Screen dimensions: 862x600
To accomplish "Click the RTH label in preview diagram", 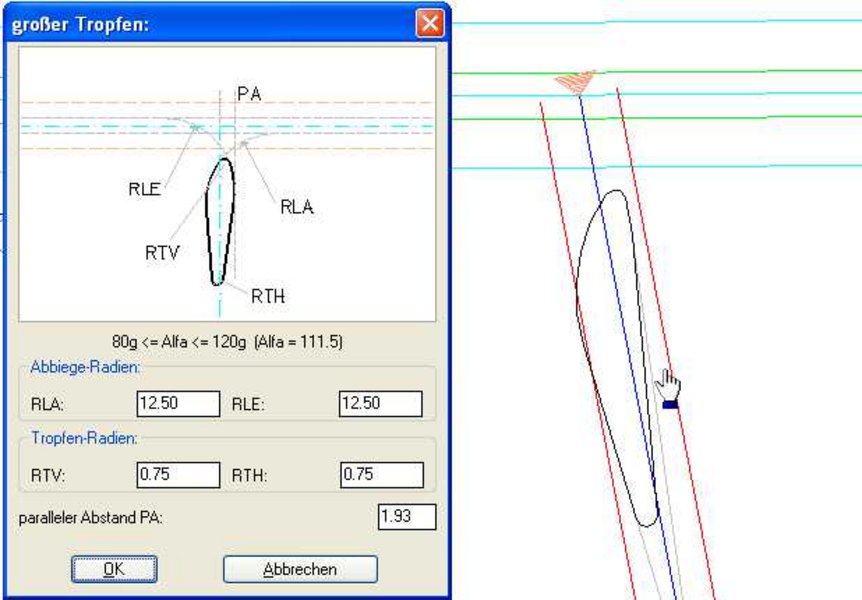I will [x=269, y=294].
